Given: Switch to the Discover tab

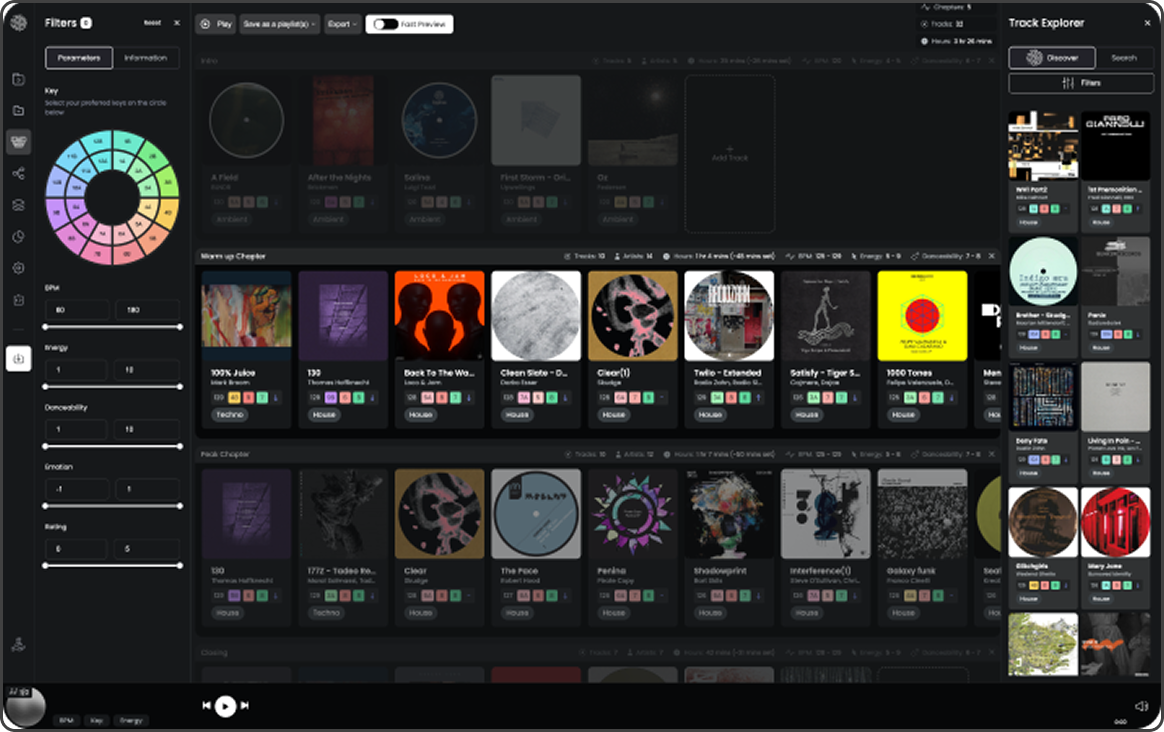Looking at the screenshot, I should (x=1052, y=57).
